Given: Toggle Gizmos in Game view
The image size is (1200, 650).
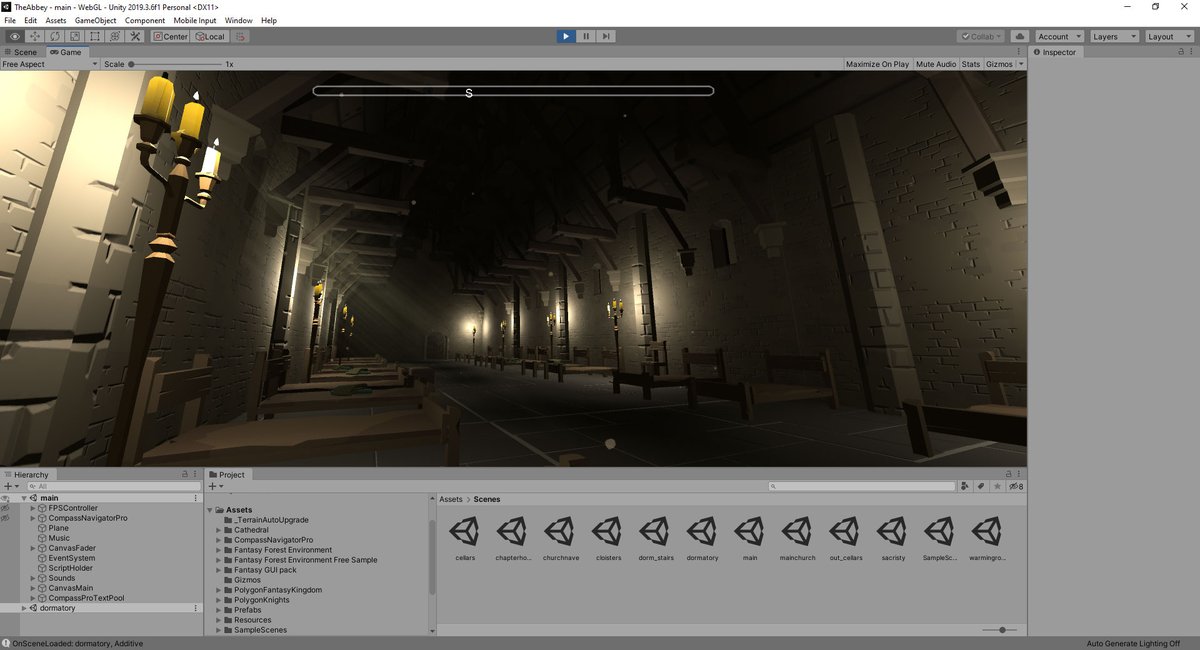Looking at the screenshot, I should click(999, 64).
